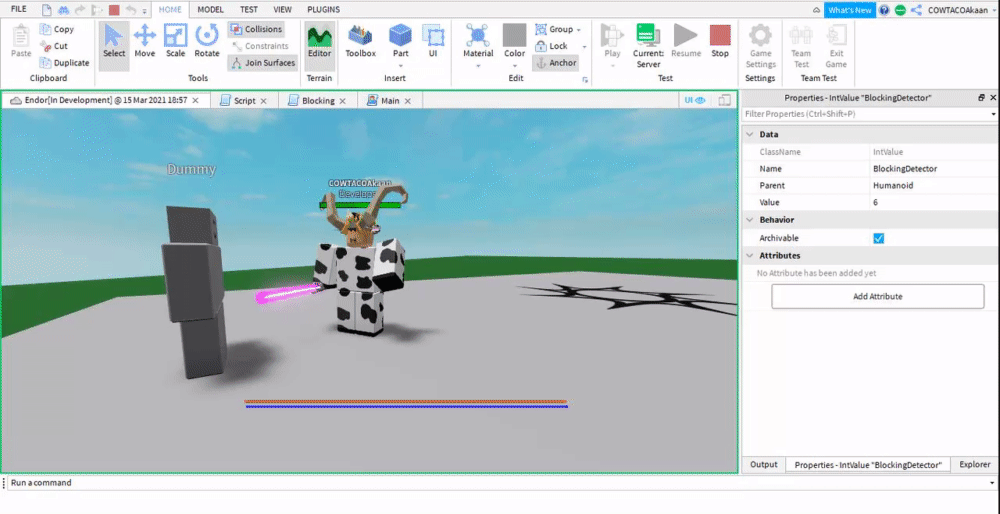This screenshot has width=1000, height=514.
Task: Click the Team Test button
Action: [801, 45]
